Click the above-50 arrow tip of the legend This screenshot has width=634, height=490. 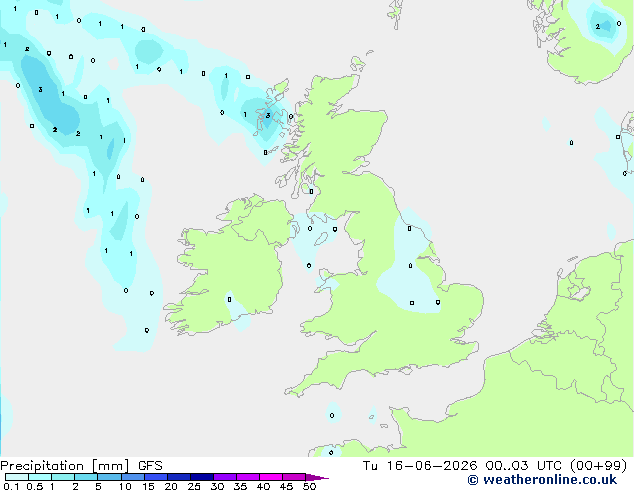tap(317, 477)
